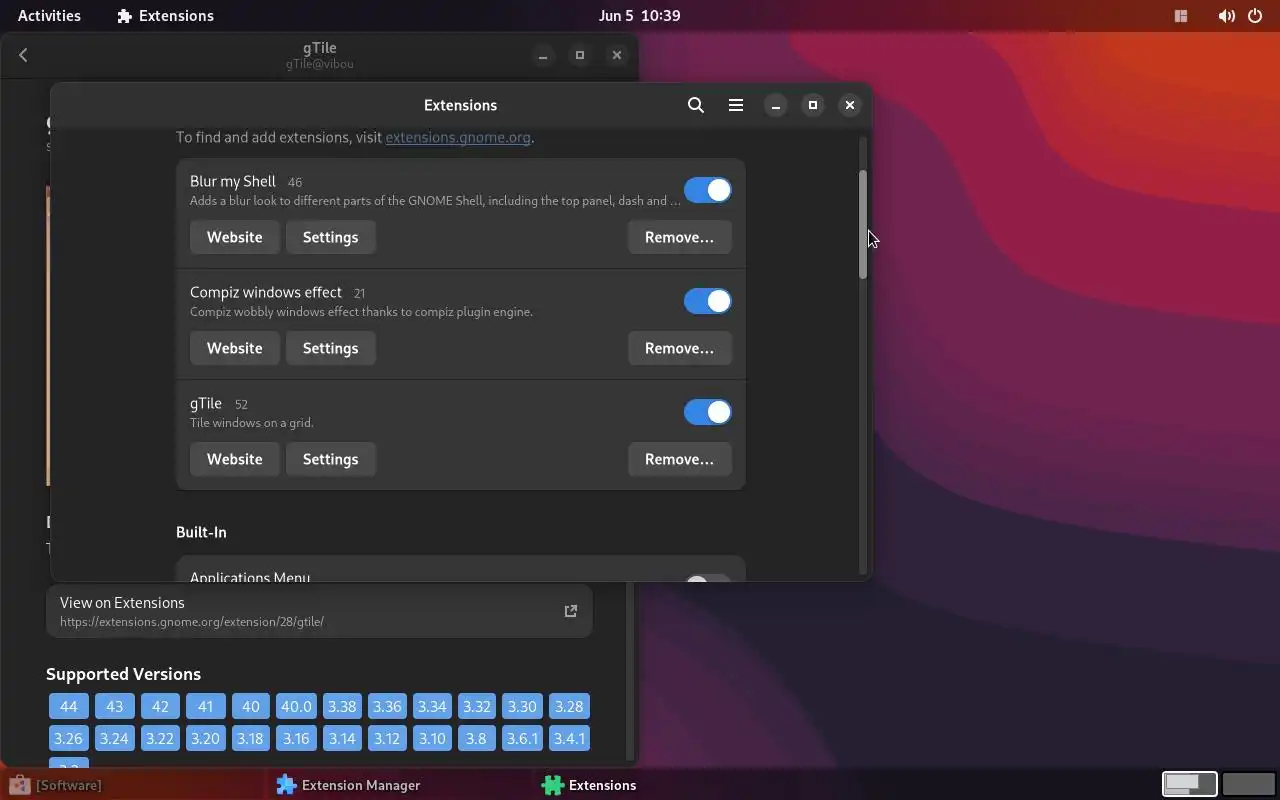Select the first workspace thumbnail
Viewport: 1280px width, 800px height.
pyautogui.click(x=1189, y=785)
